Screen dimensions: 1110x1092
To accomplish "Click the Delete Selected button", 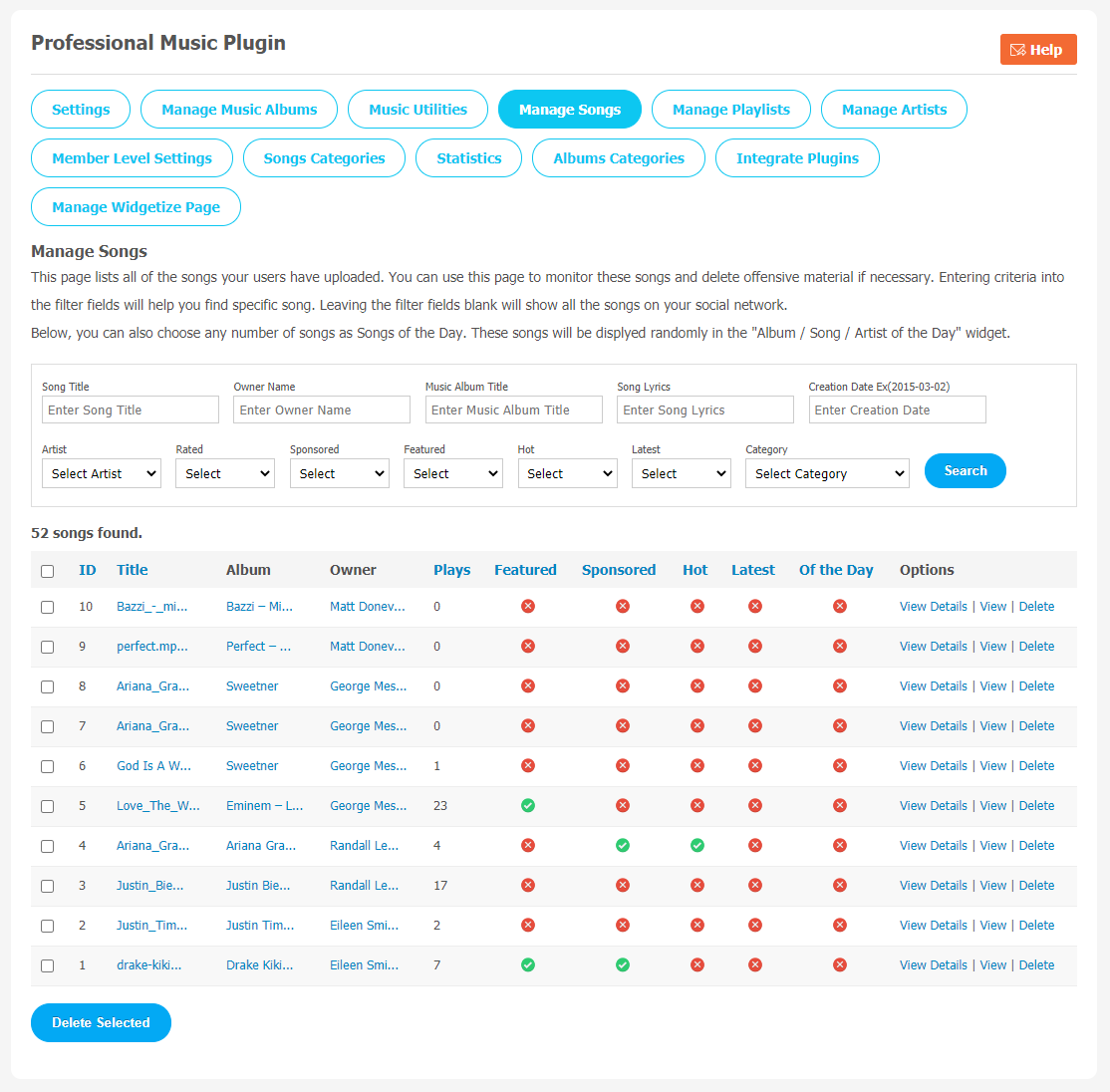I will pos(101,1022).
